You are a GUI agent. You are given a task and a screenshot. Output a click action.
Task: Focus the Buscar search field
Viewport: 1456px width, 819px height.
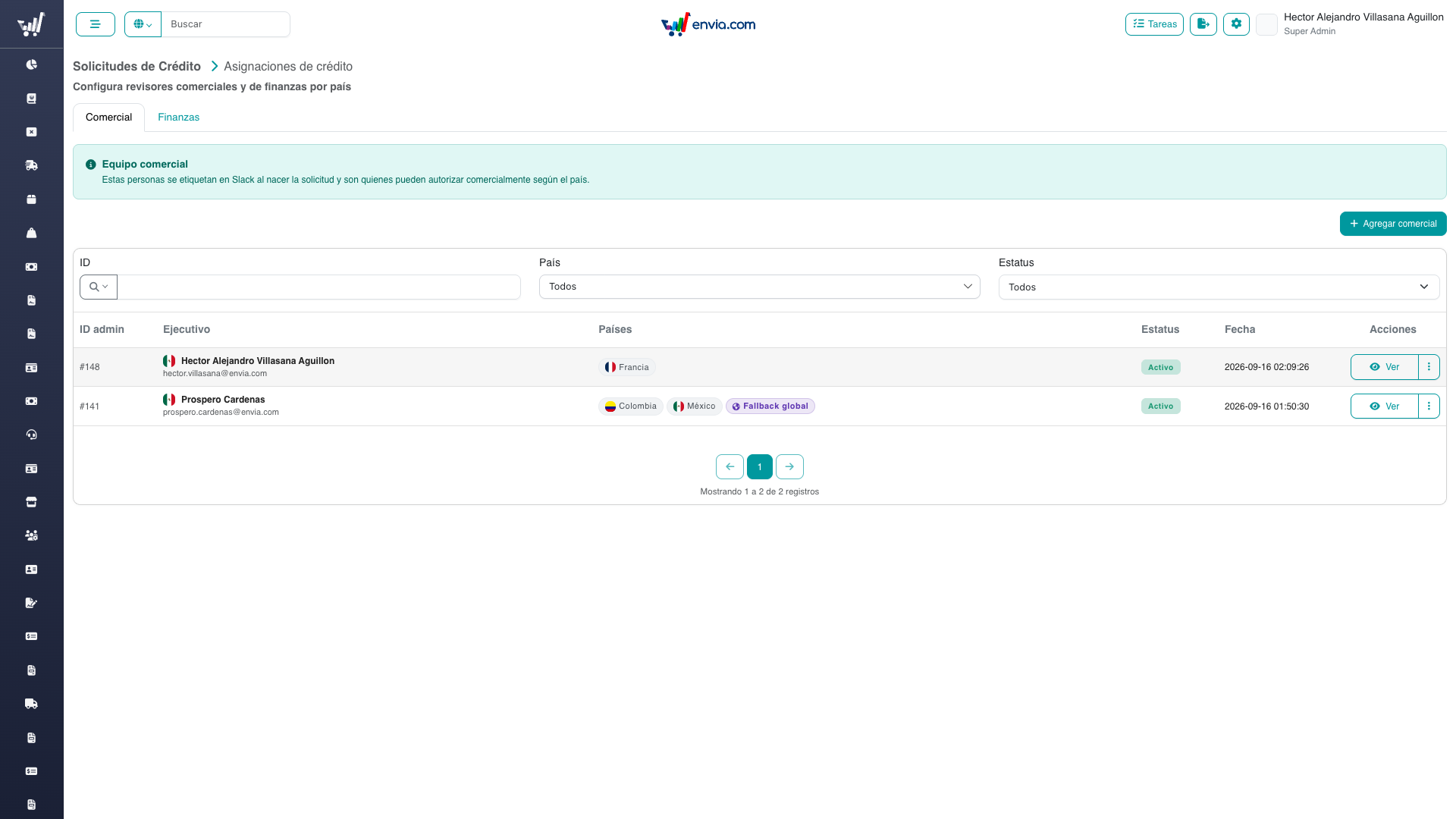tap(225, 24)
